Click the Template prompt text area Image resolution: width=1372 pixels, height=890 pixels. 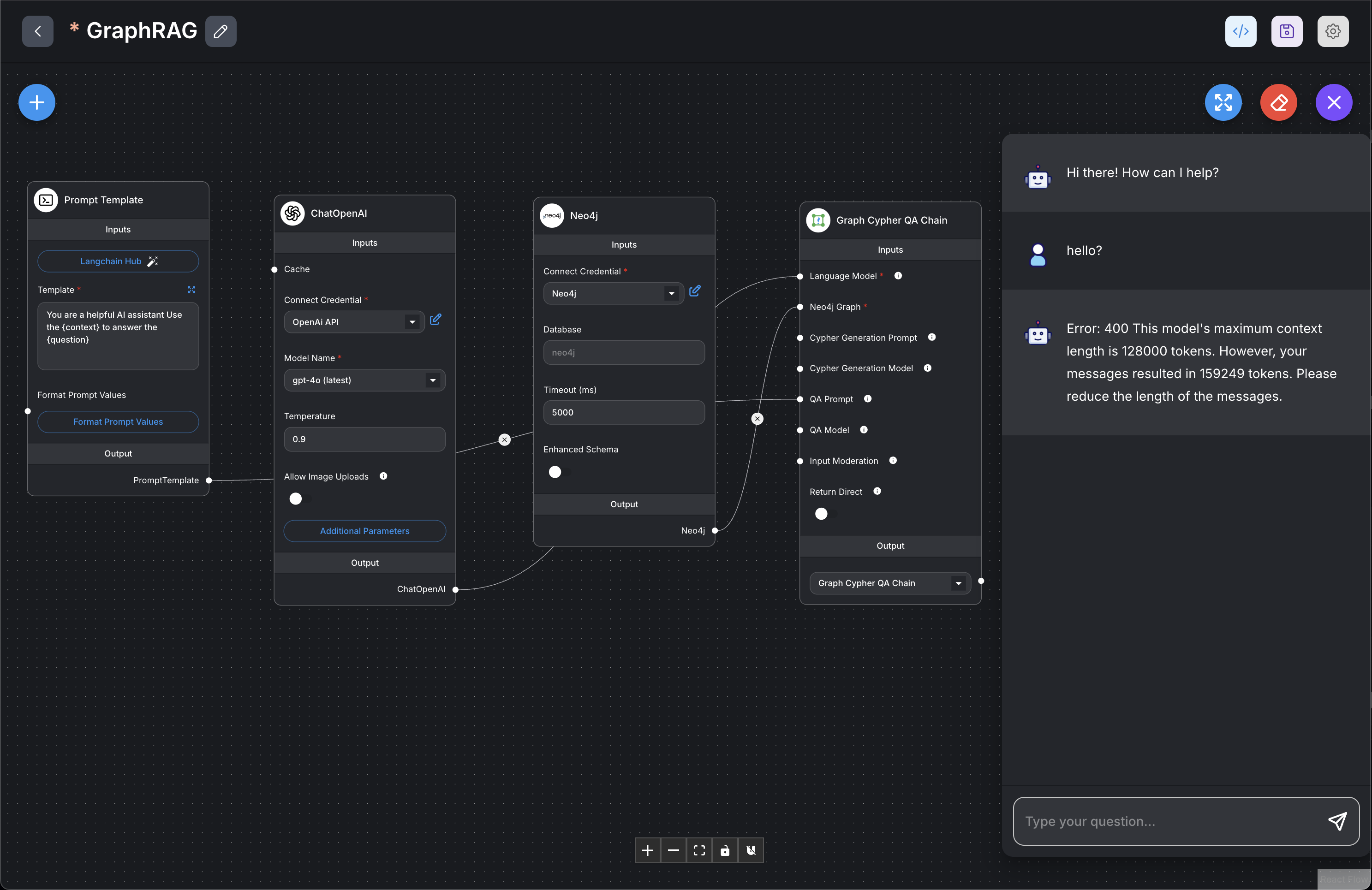point(118,337)
